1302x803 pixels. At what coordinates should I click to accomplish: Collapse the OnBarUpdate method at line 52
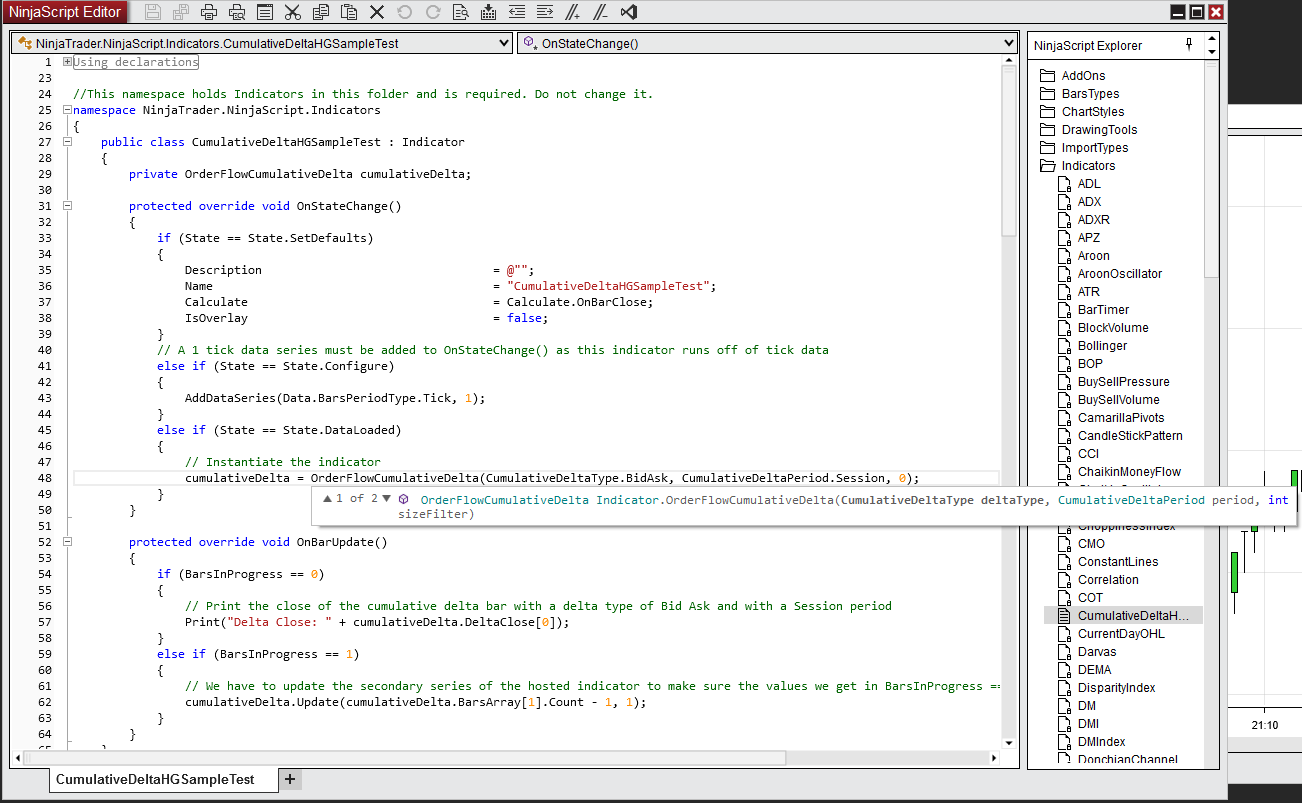67,542
